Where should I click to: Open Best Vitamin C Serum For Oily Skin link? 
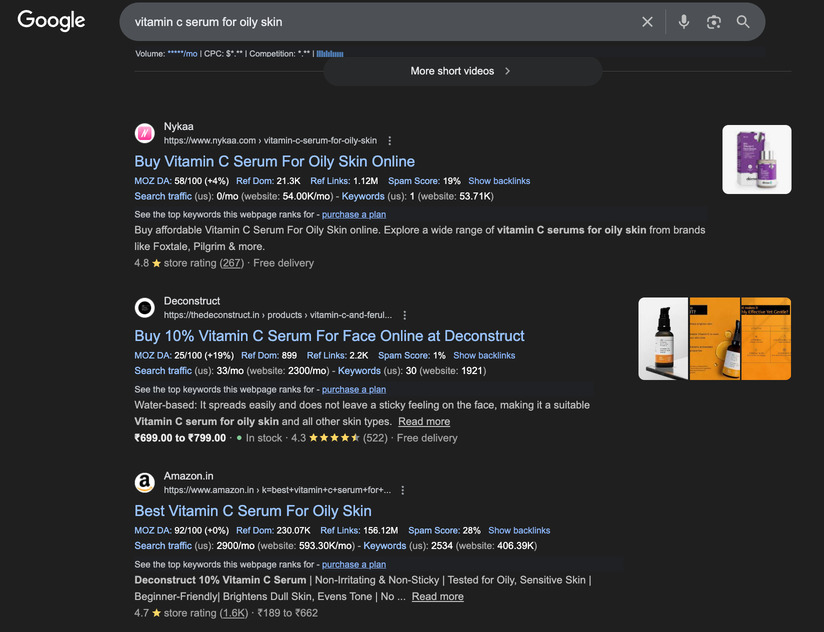[253, 511]
